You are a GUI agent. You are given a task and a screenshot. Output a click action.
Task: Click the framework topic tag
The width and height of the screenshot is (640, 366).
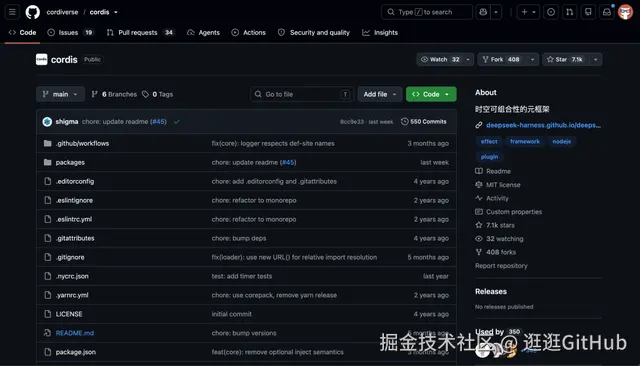tap(525, 142)
